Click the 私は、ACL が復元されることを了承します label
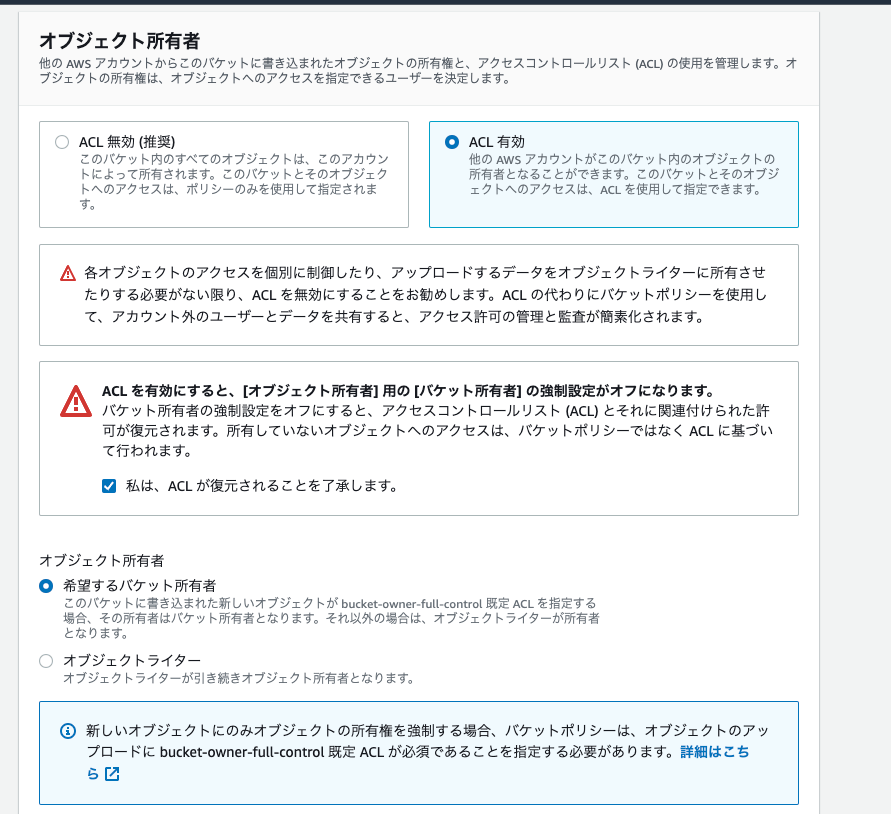This screenshot has width=891, height=814. coord(261,486)
